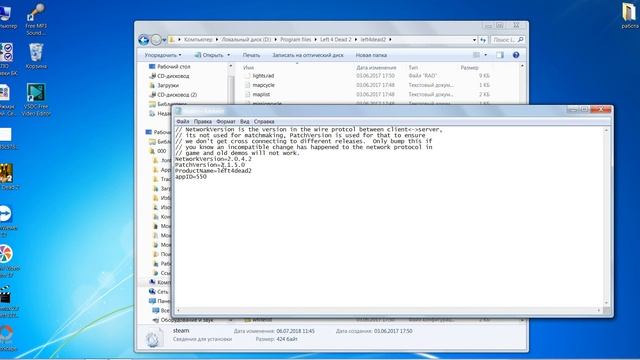Sort by Имя column header

click(x=249, y=67)
